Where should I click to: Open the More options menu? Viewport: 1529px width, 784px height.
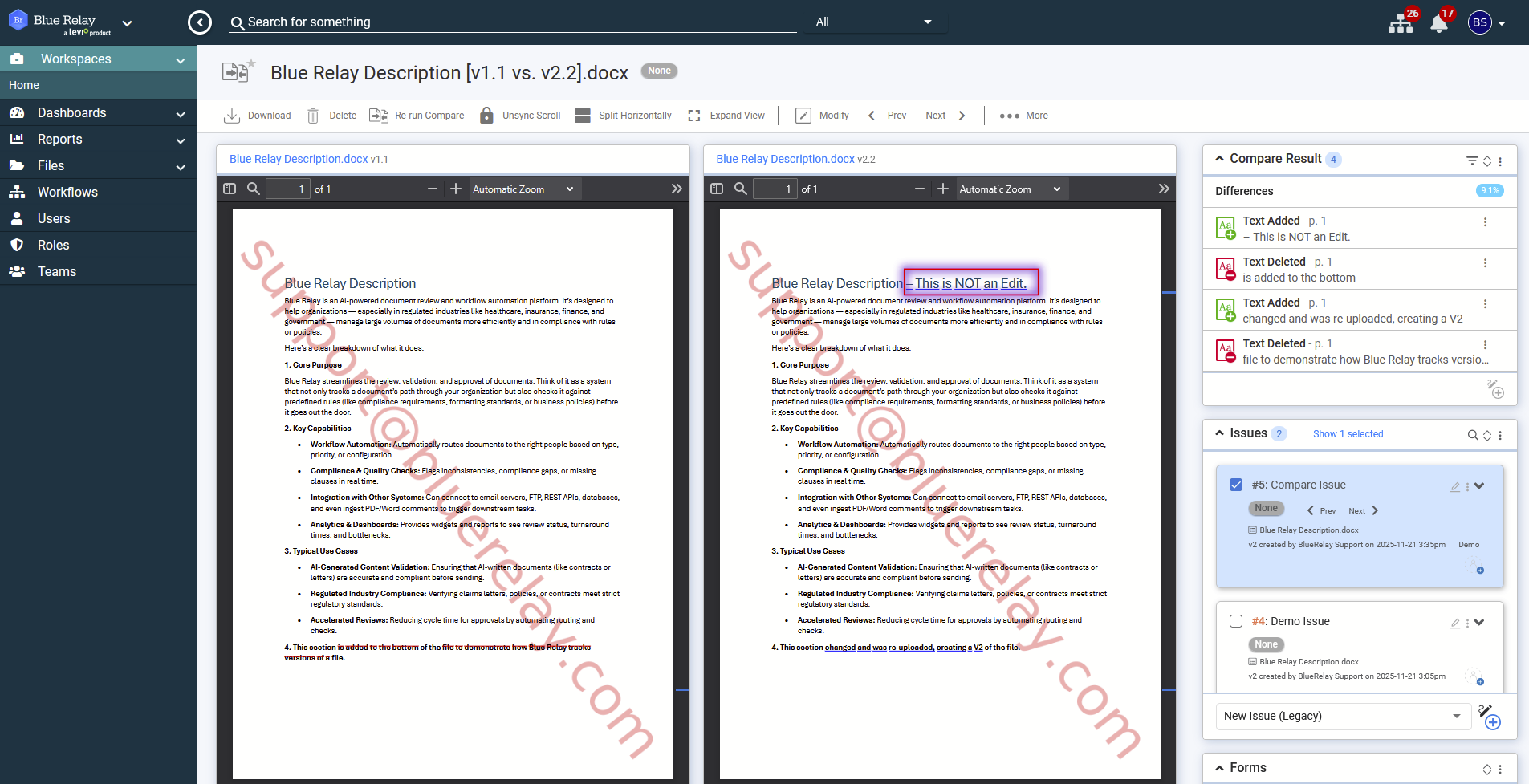click(1023, 116)
